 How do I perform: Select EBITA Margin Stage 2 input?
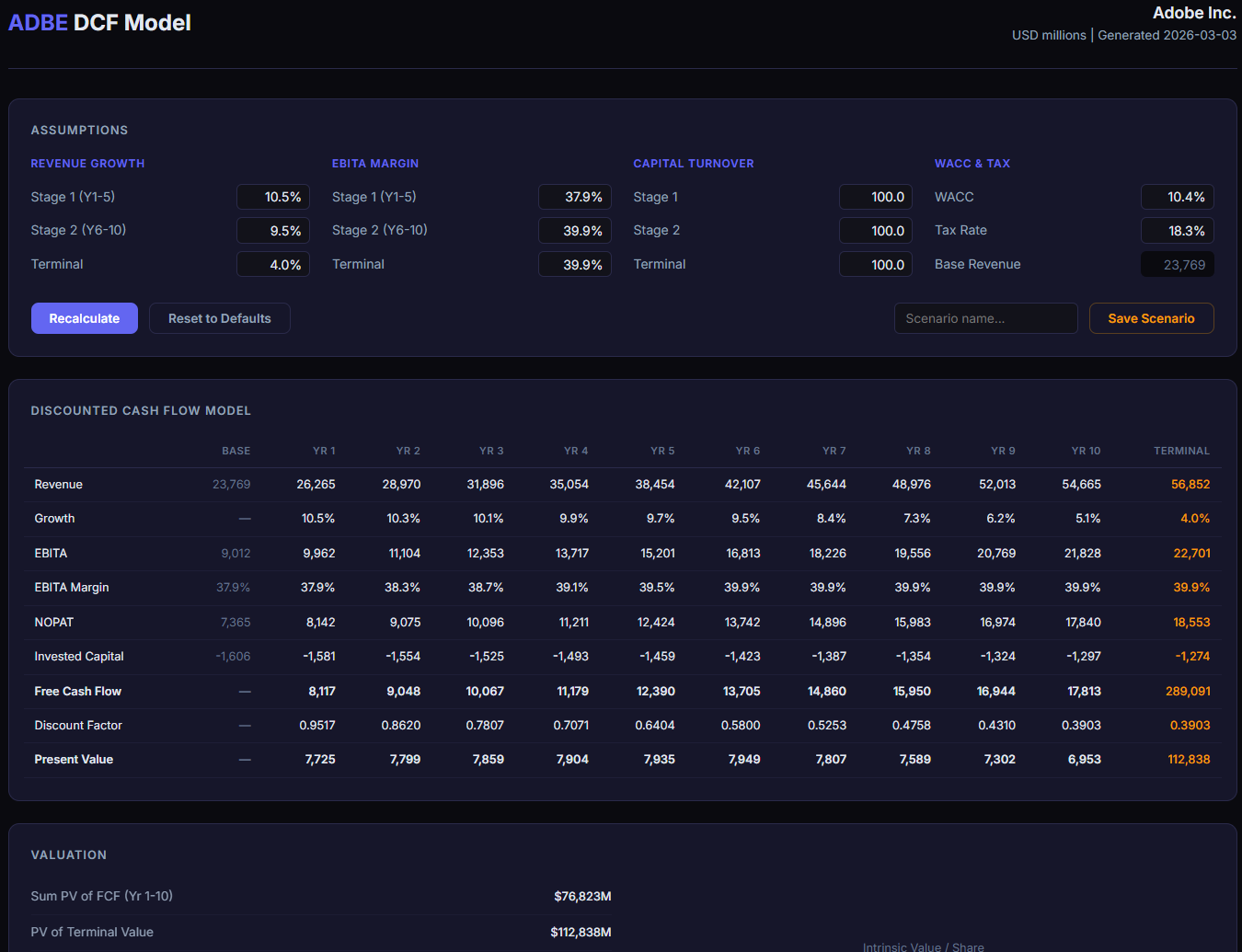coord(575,231)
